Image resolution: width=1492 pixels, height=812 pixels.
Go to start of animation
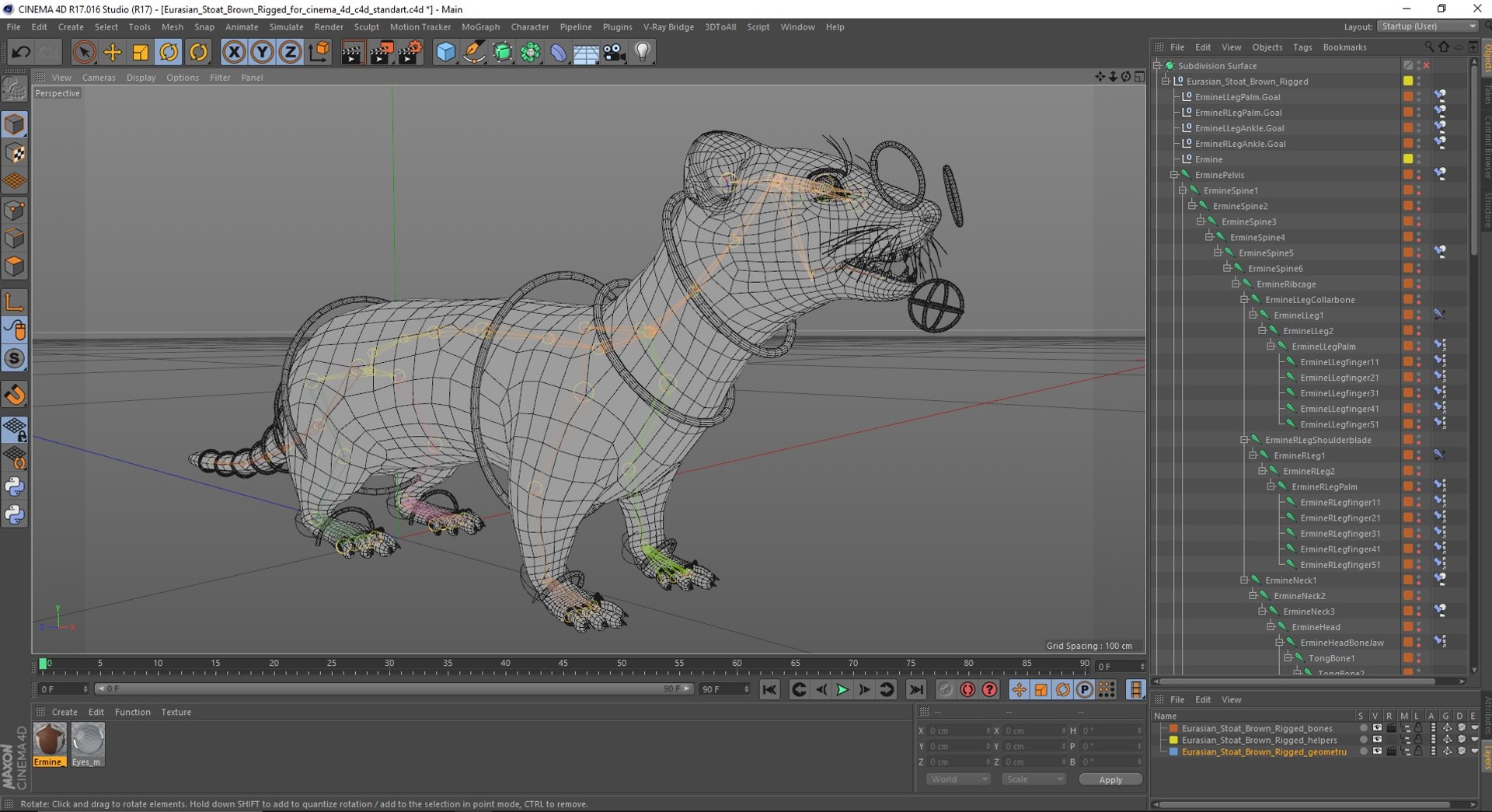(x=769, y=689)
